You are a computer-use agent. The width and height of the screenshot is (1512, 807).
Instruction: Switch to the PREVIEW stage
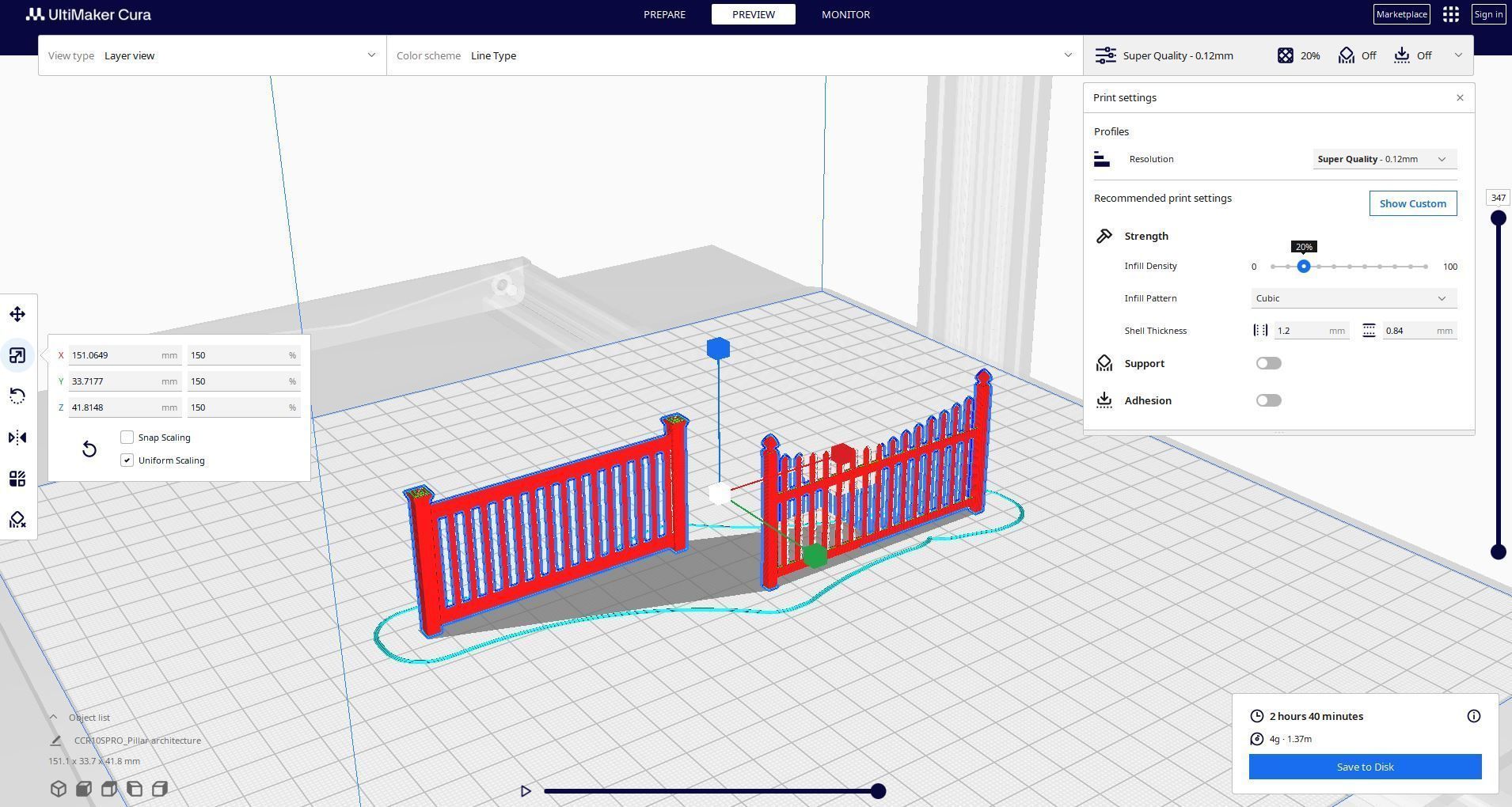pos(754,14)
